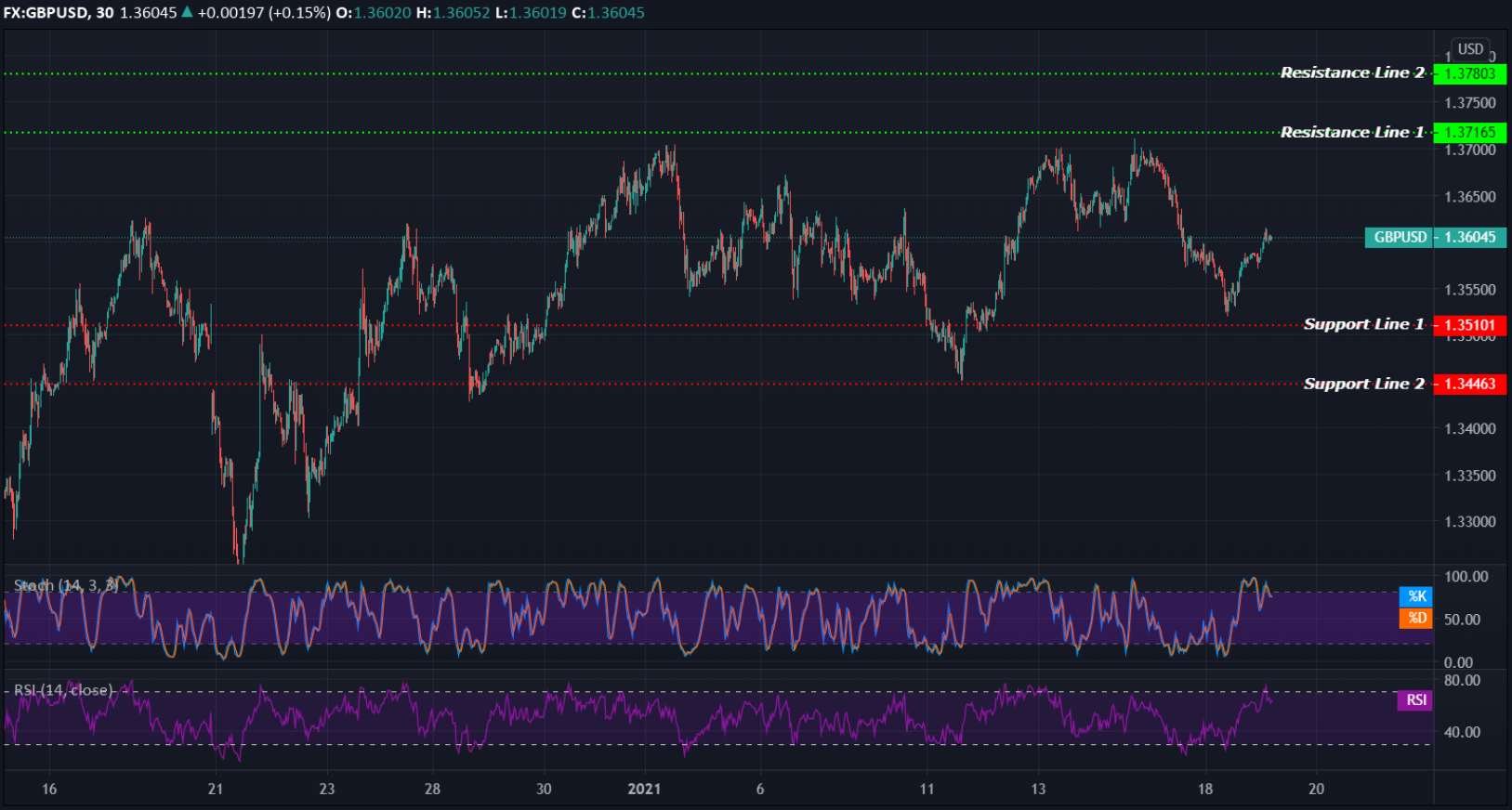The image size is (1512, 810).
Task: Click the High value 1.36052
Action: 460,13
